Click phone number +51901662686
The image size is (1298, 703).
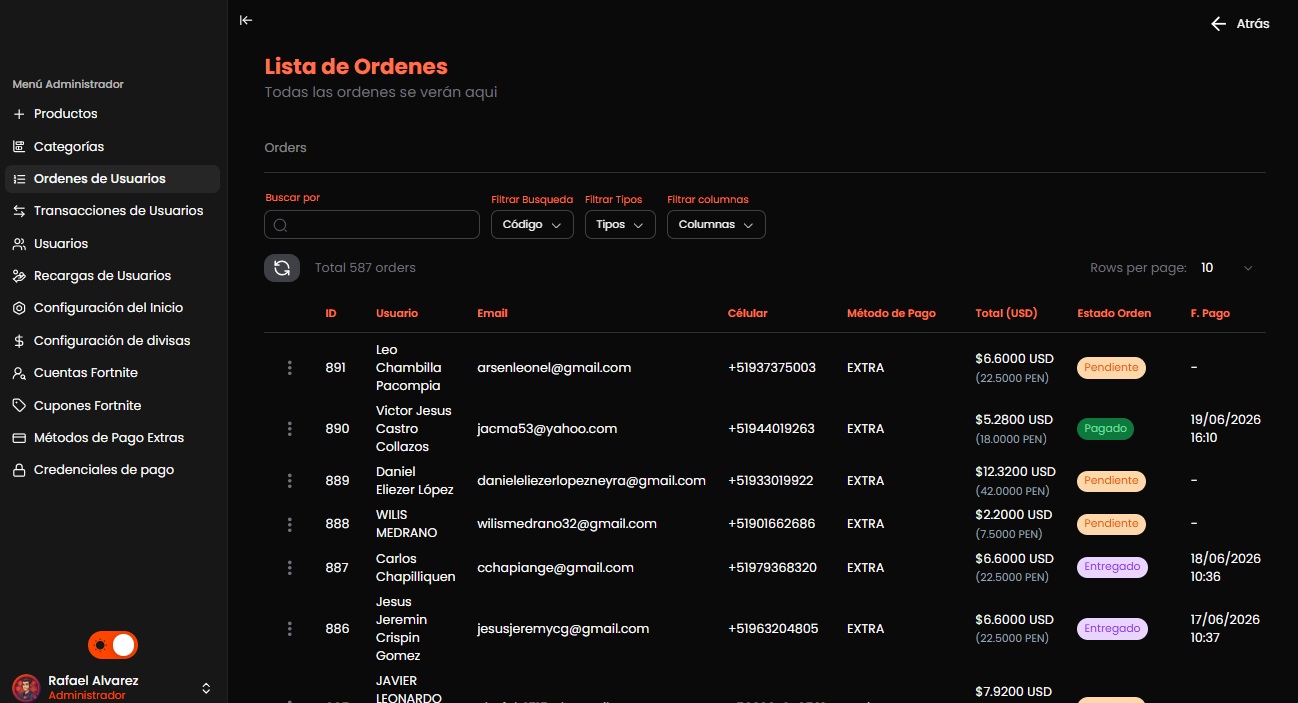(772, 524)
